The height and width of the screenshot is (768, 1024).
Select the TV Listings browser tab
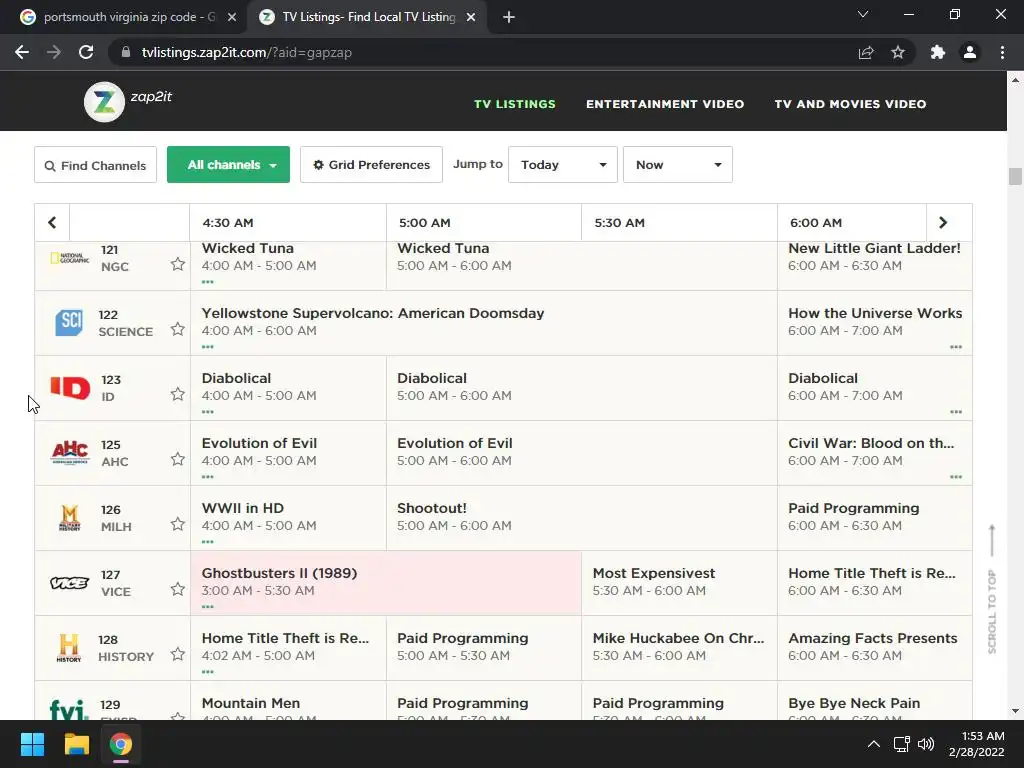pyautogui.click(x=366, y=17)
